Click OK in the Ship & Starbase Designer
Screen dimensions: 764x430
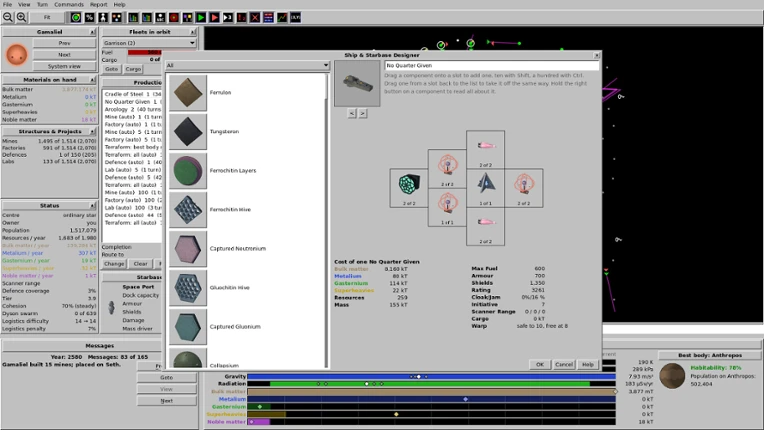540,364
